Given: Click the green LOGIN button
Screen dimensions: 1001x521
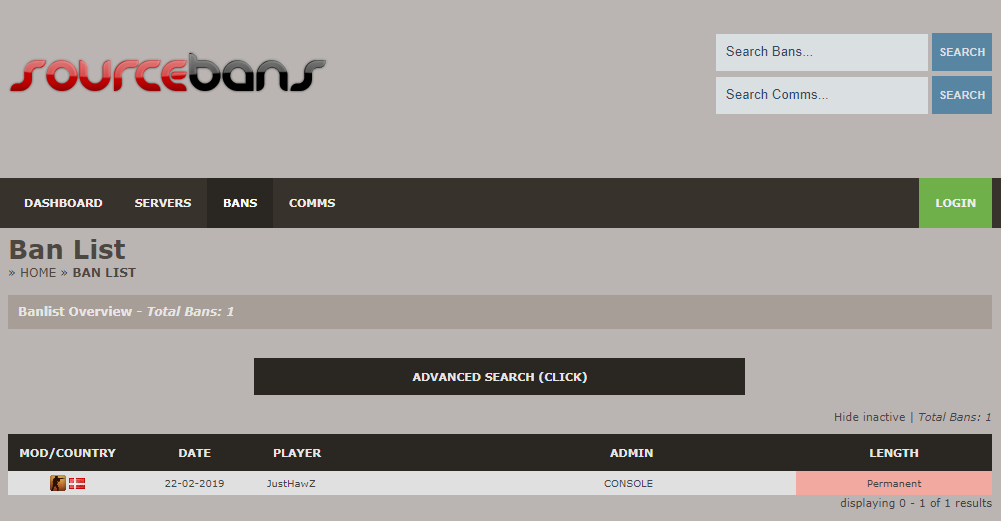Looking at the screenshot, I should tap(955, 203).
